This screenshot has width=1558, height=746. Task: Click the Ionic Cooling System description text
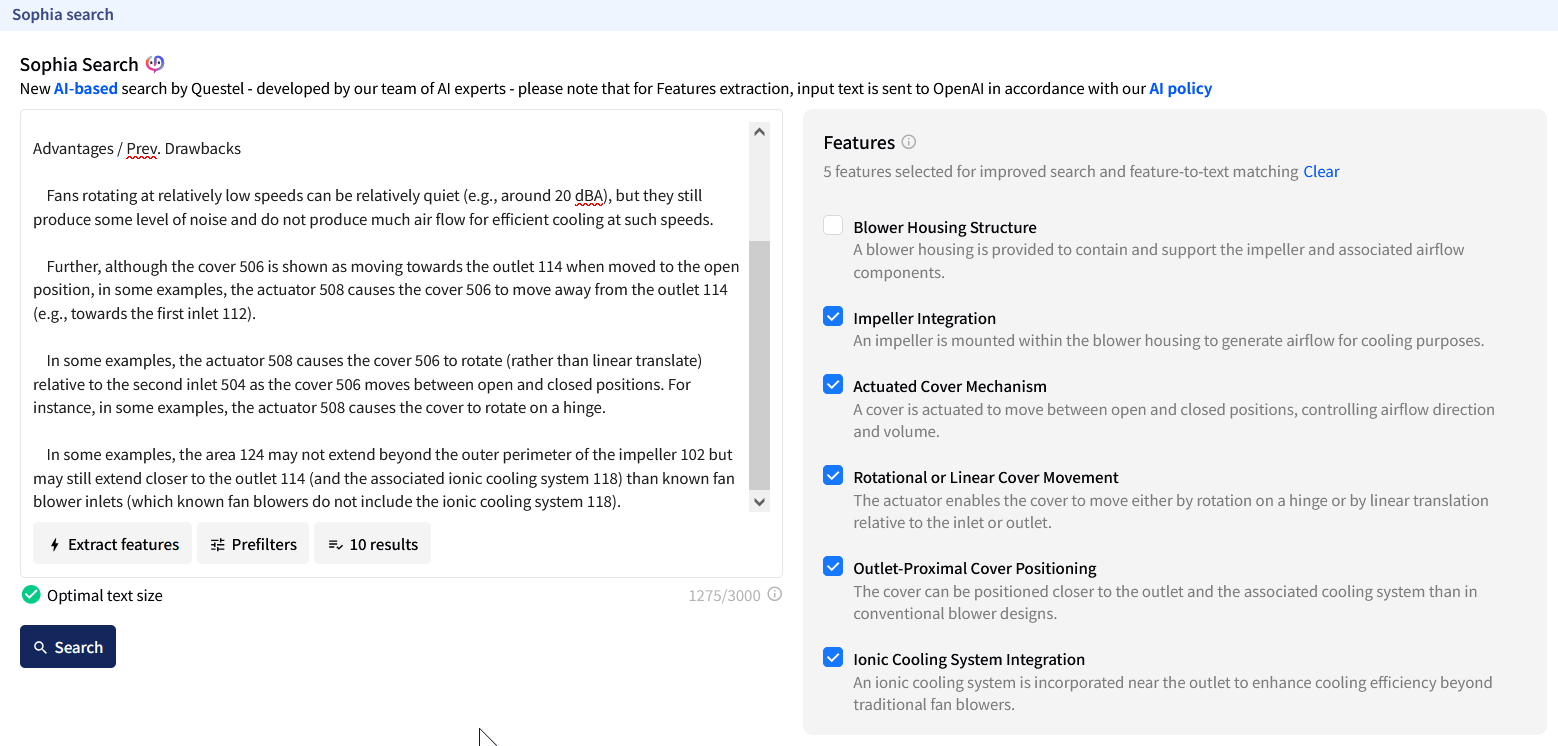point(1173,693)
